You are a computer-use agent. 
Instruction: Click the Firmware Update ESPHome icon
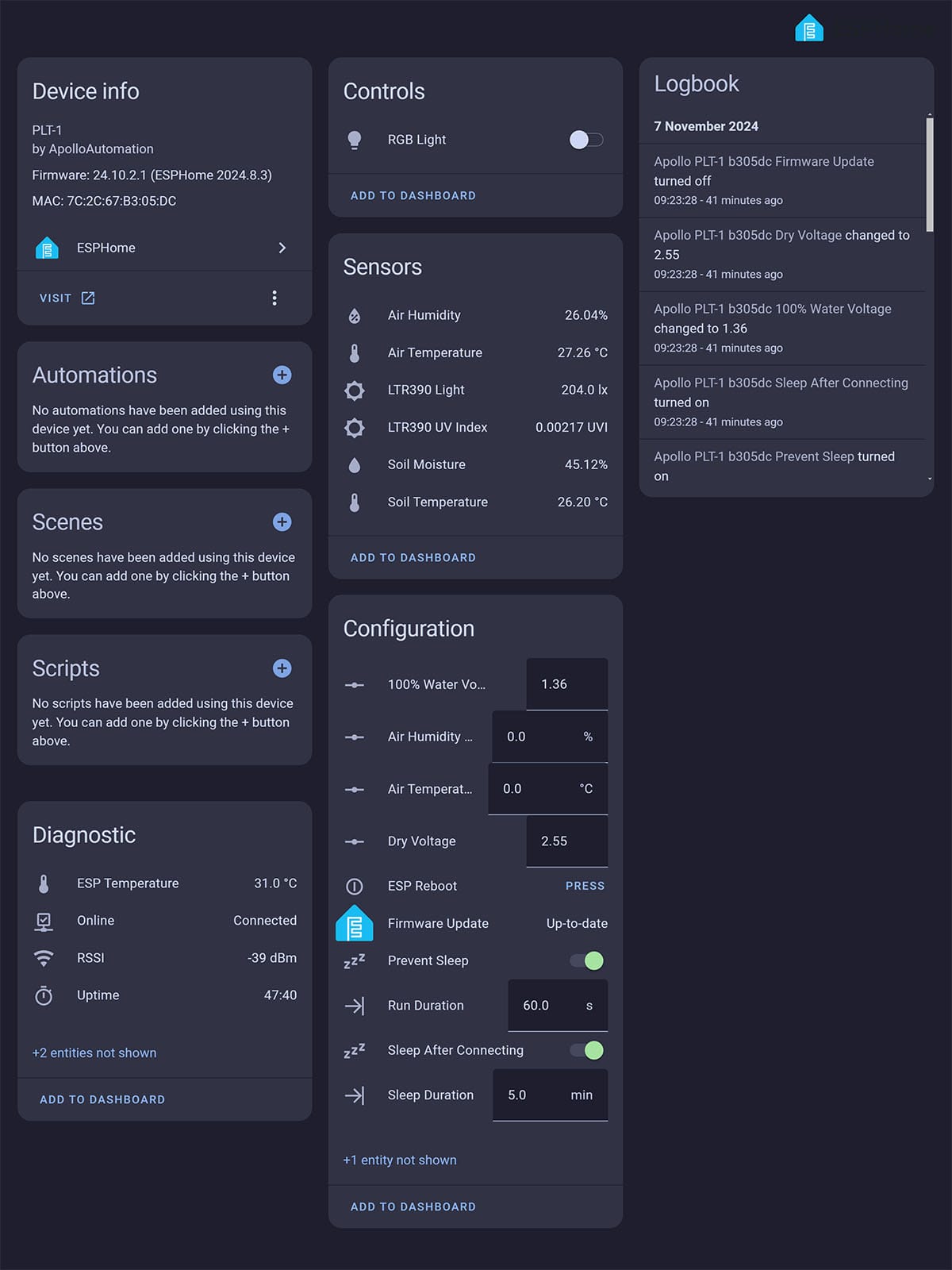tap(355, 923)
